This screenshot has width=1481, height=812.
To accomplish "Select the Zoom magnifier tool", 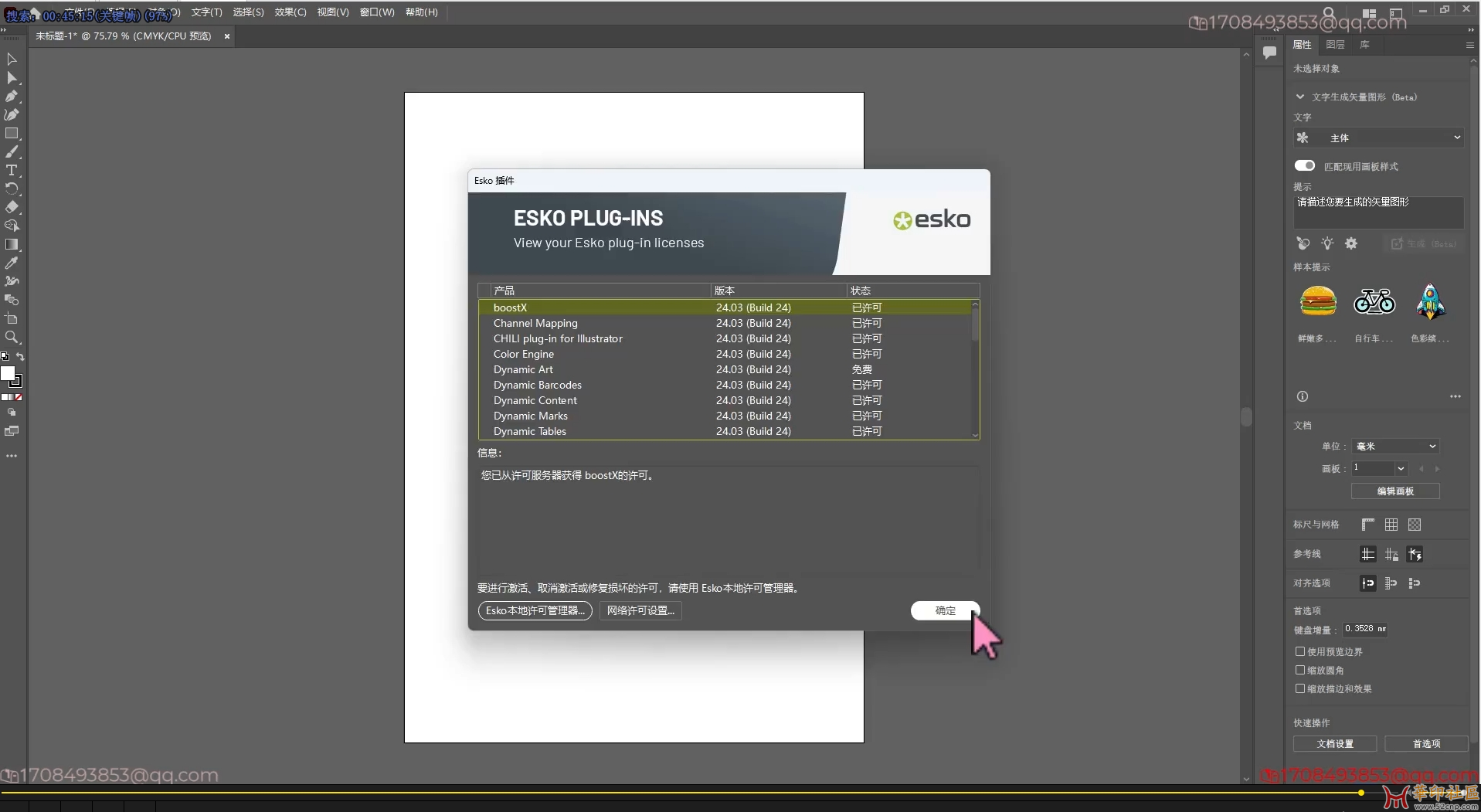I will (x=12, y=337).
